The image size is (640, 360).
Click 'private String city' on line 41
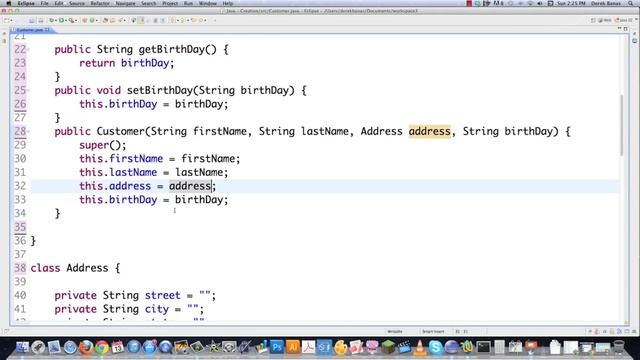[111, 309]
